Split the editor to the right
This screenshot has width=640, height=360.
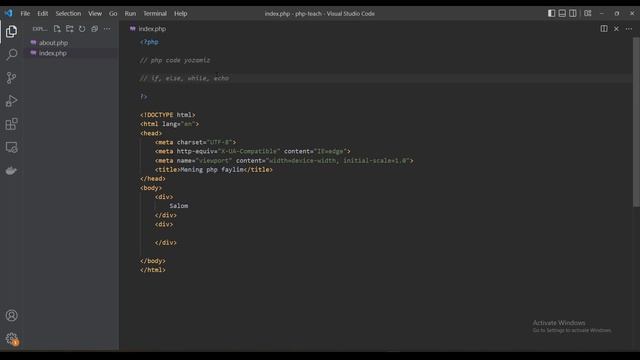604,29
